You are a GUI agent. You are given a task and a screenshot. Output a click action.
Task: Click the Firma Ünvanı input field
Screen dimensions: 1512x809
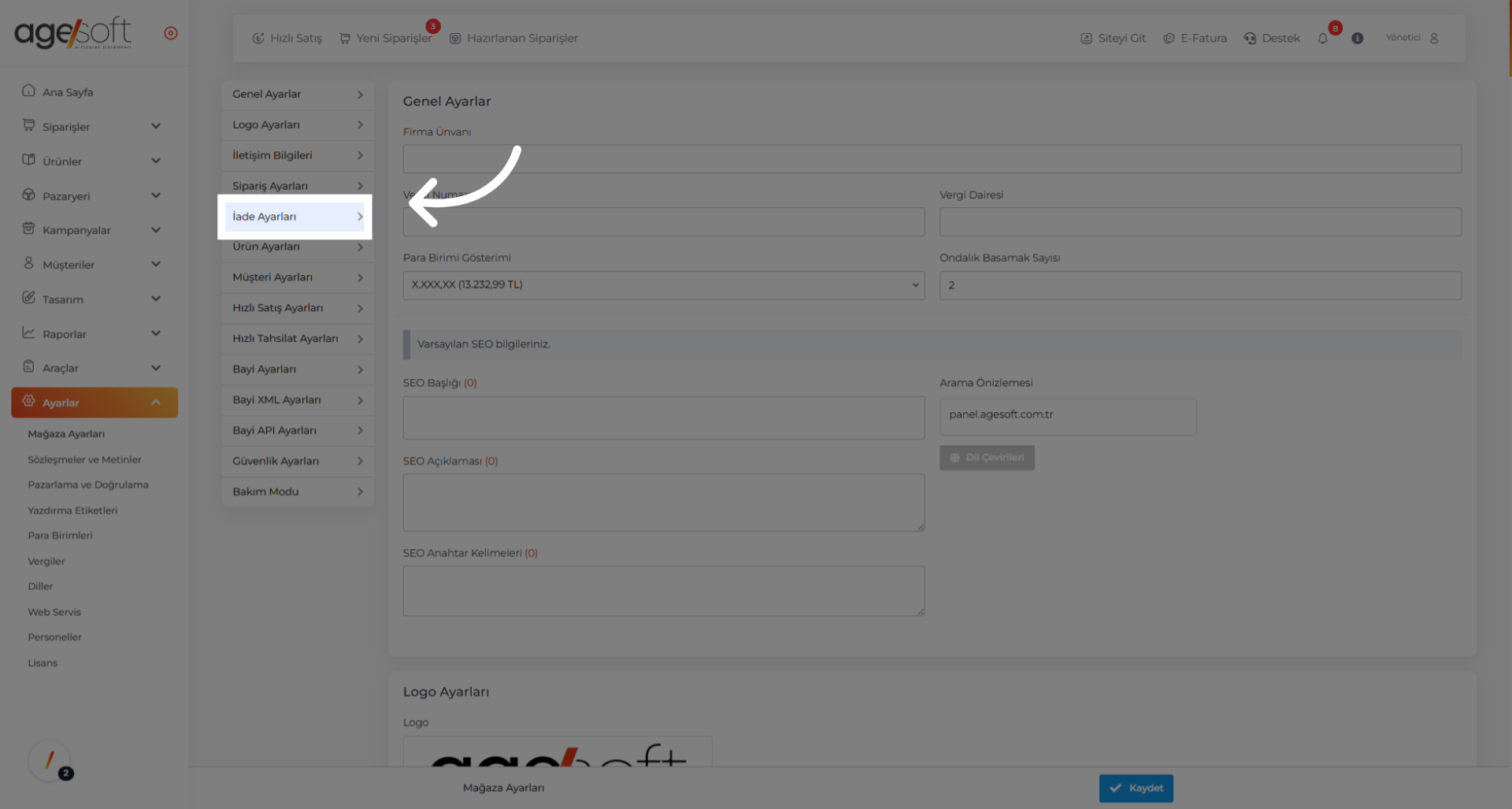coord(932,159)
